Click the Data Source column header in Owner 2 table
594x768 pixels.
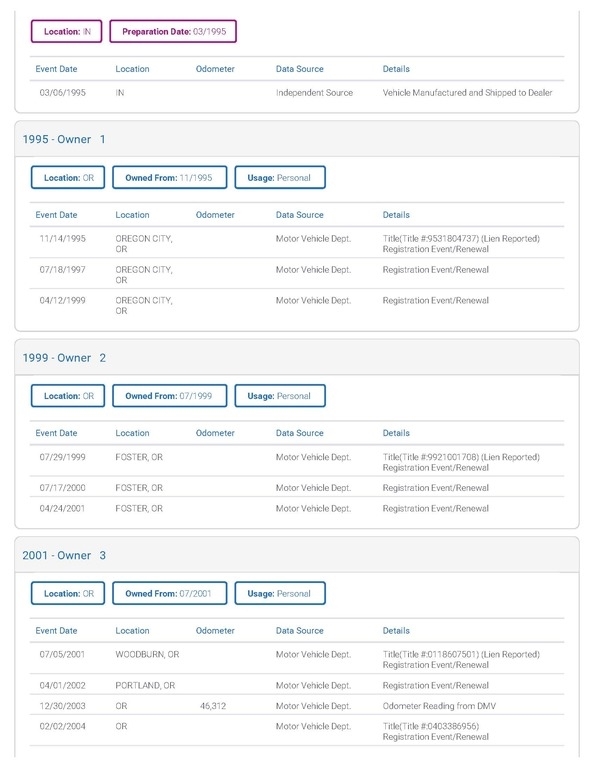click(300, 433)
